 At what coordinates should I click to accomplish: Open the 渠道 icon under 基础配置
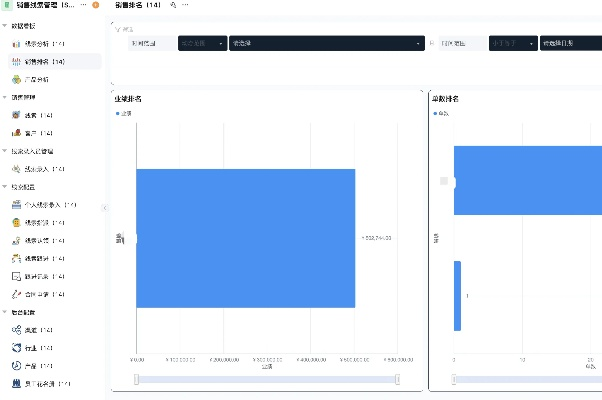pyautogui.click(x=16, y=330)
